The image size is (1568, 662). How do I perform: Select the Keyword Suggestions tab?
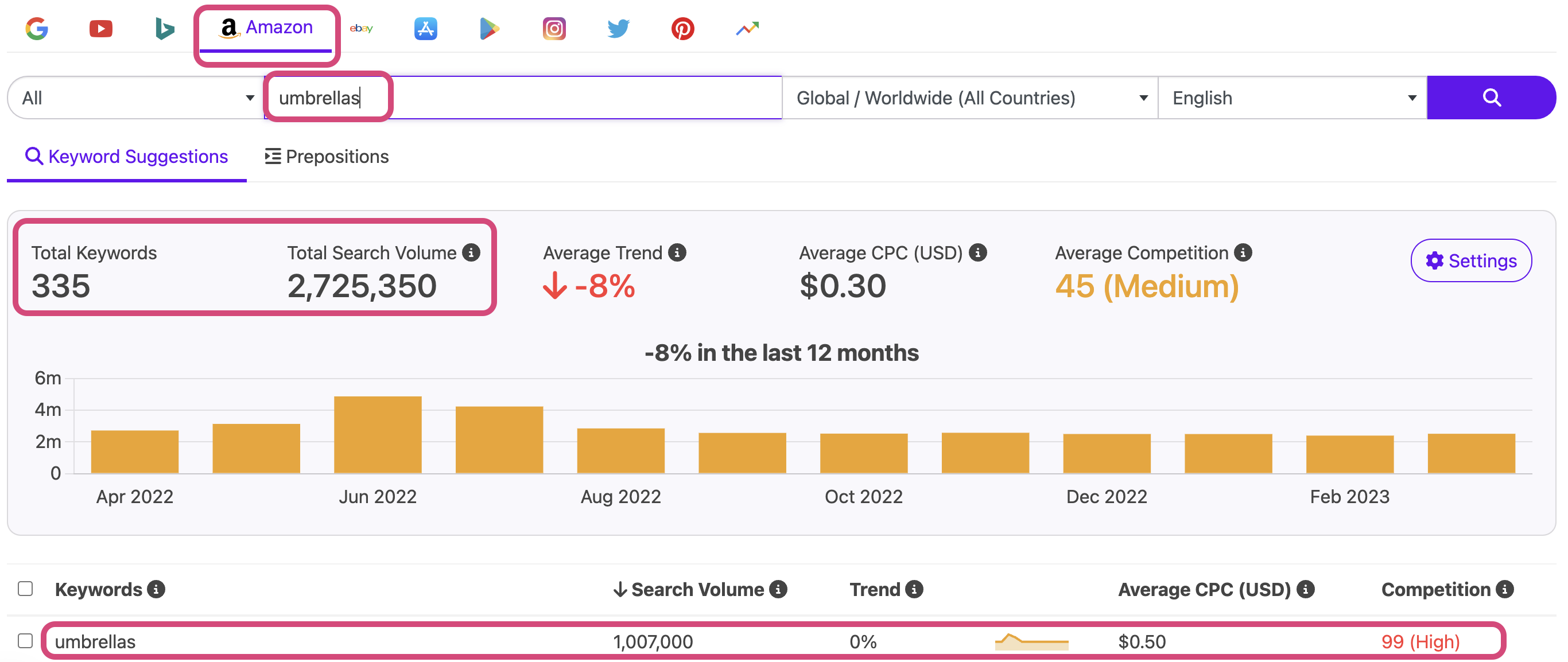pyautogui.click(x=127, y=157)
